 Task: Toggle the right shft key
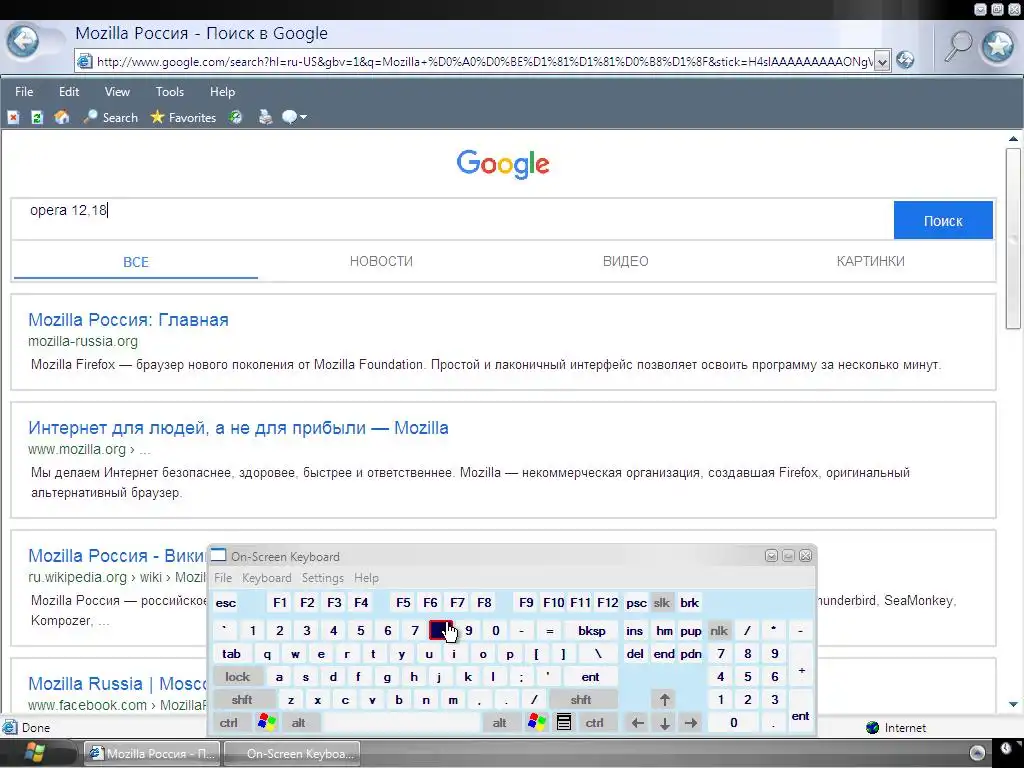pyautogui.click(x=581, y=700)
